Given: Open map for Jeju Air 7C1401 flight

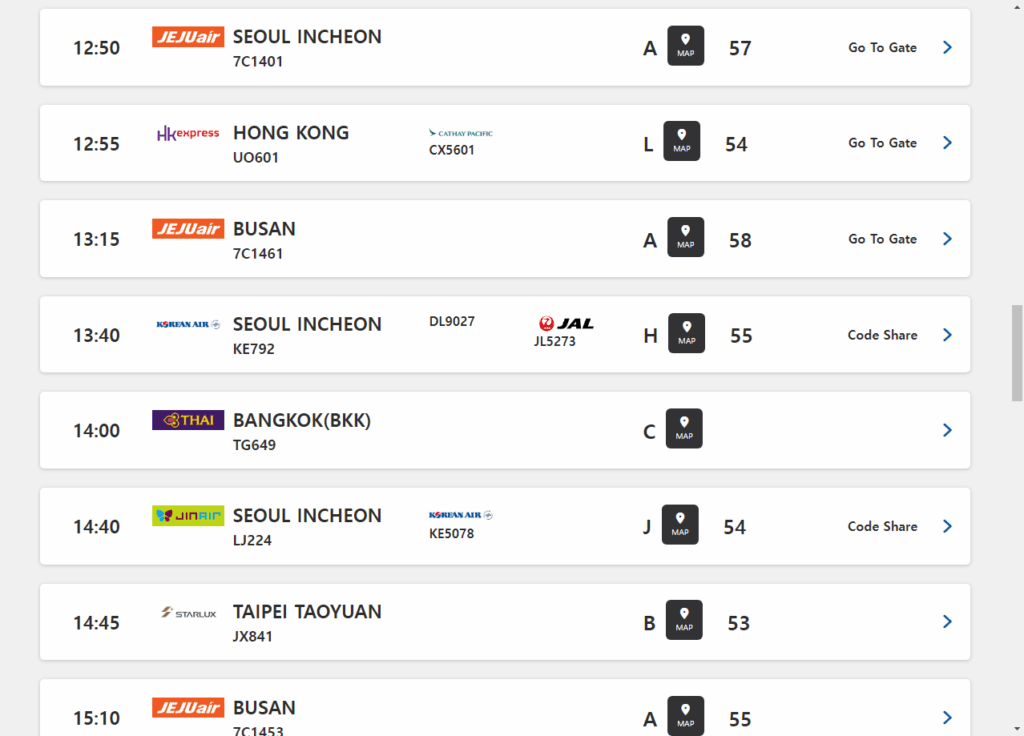Looking at the screenshot, I should click(685, 46).
